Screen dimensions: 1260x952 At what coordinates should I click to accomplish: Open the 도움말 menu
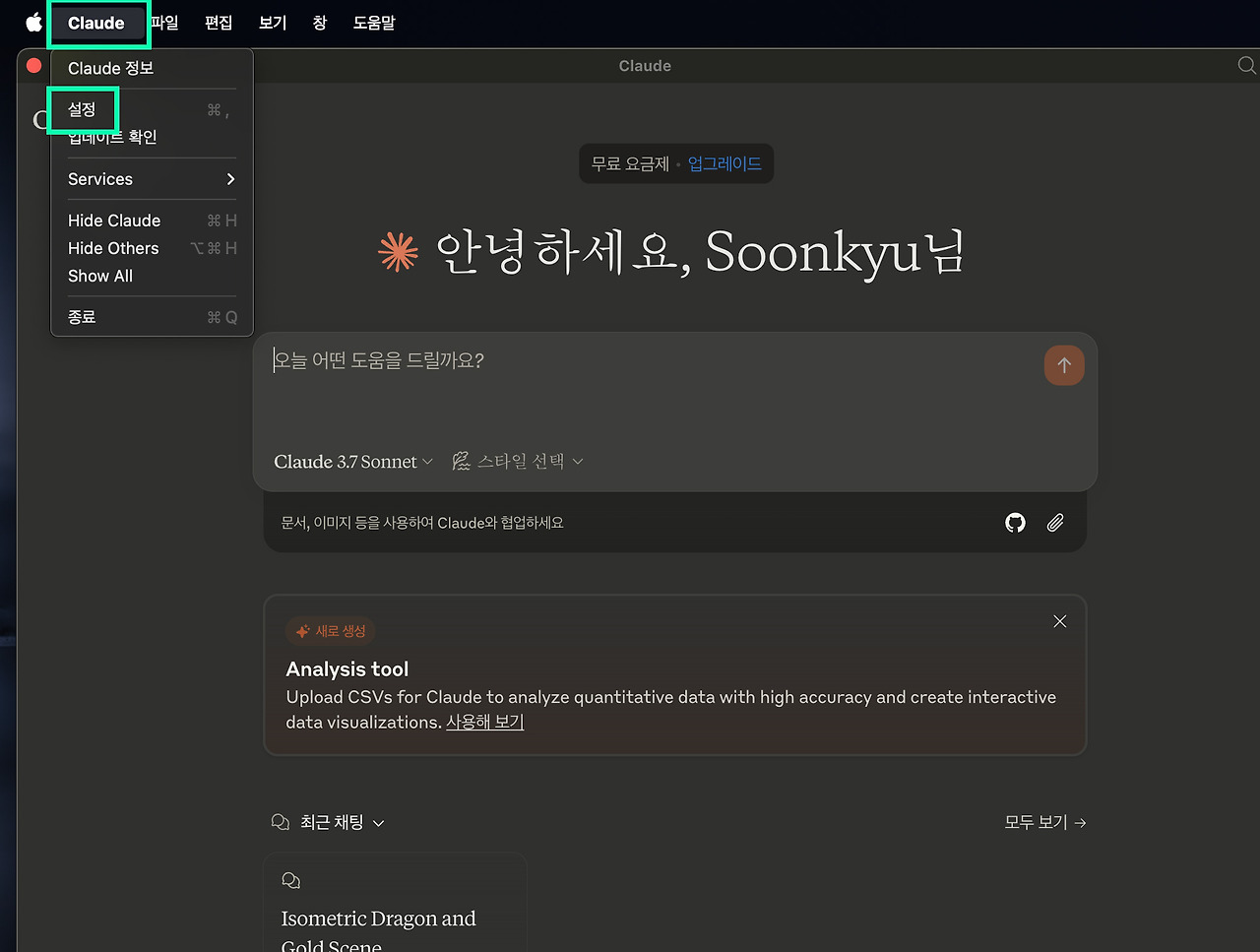374,23
